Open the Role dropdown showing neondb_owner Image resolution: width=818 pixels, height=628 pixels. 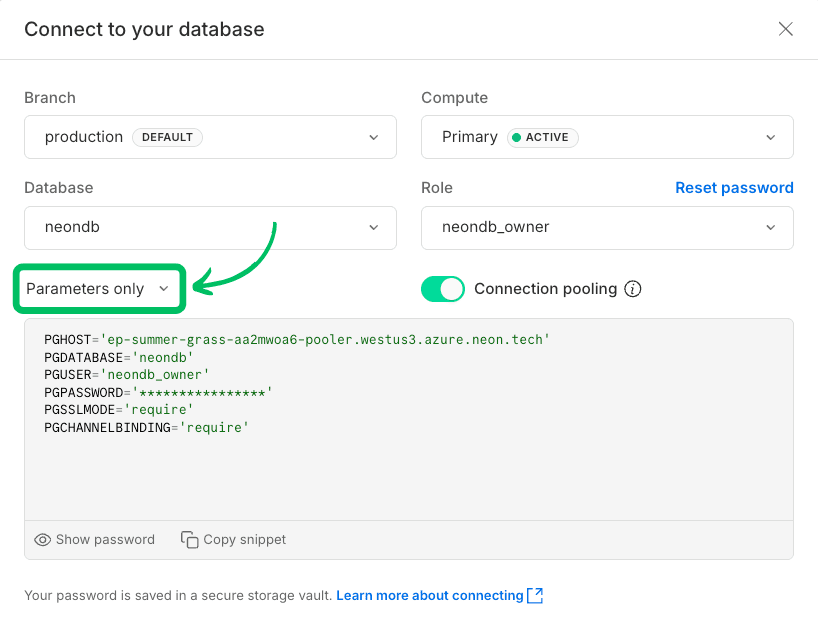point(607,228)
